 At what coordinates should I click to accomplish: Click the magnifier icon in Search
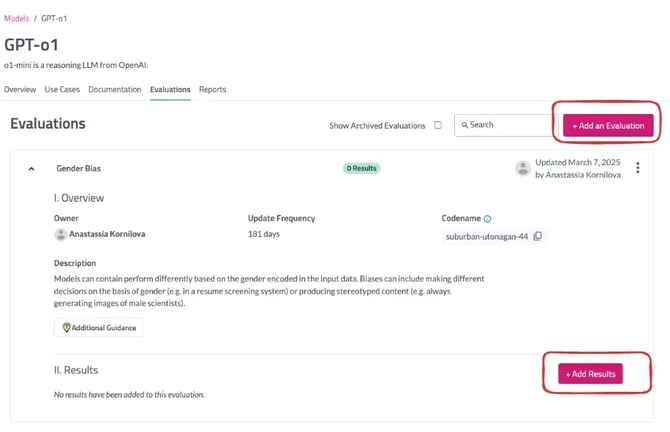tap(464, 125)
